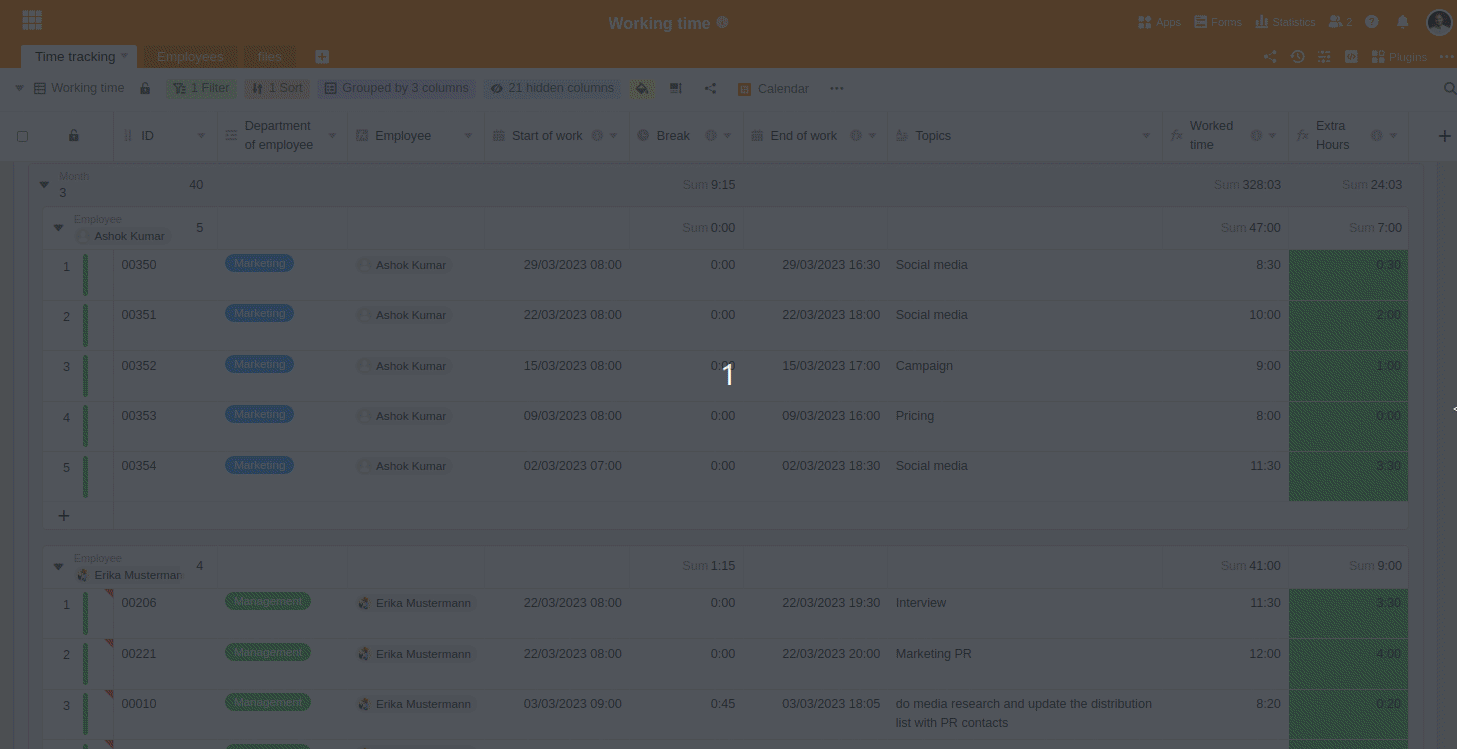Open view toolbar more options dots

837,88
